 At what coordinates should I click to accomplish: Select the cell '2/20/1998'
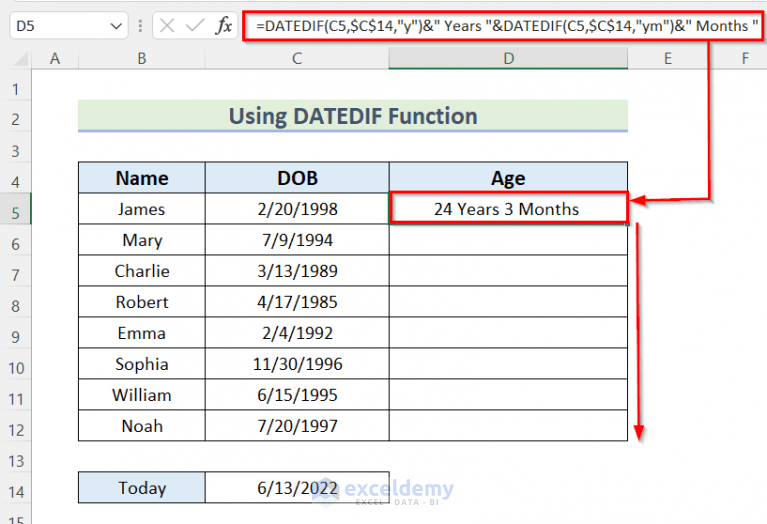click(297, 209)
